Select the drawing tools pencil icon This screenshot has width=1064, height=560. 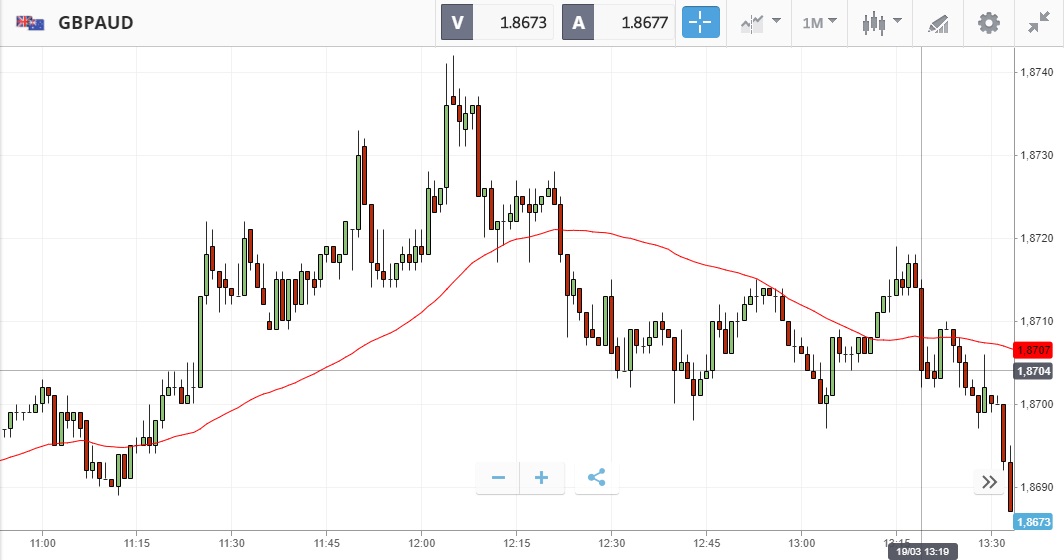click(938, 22)
